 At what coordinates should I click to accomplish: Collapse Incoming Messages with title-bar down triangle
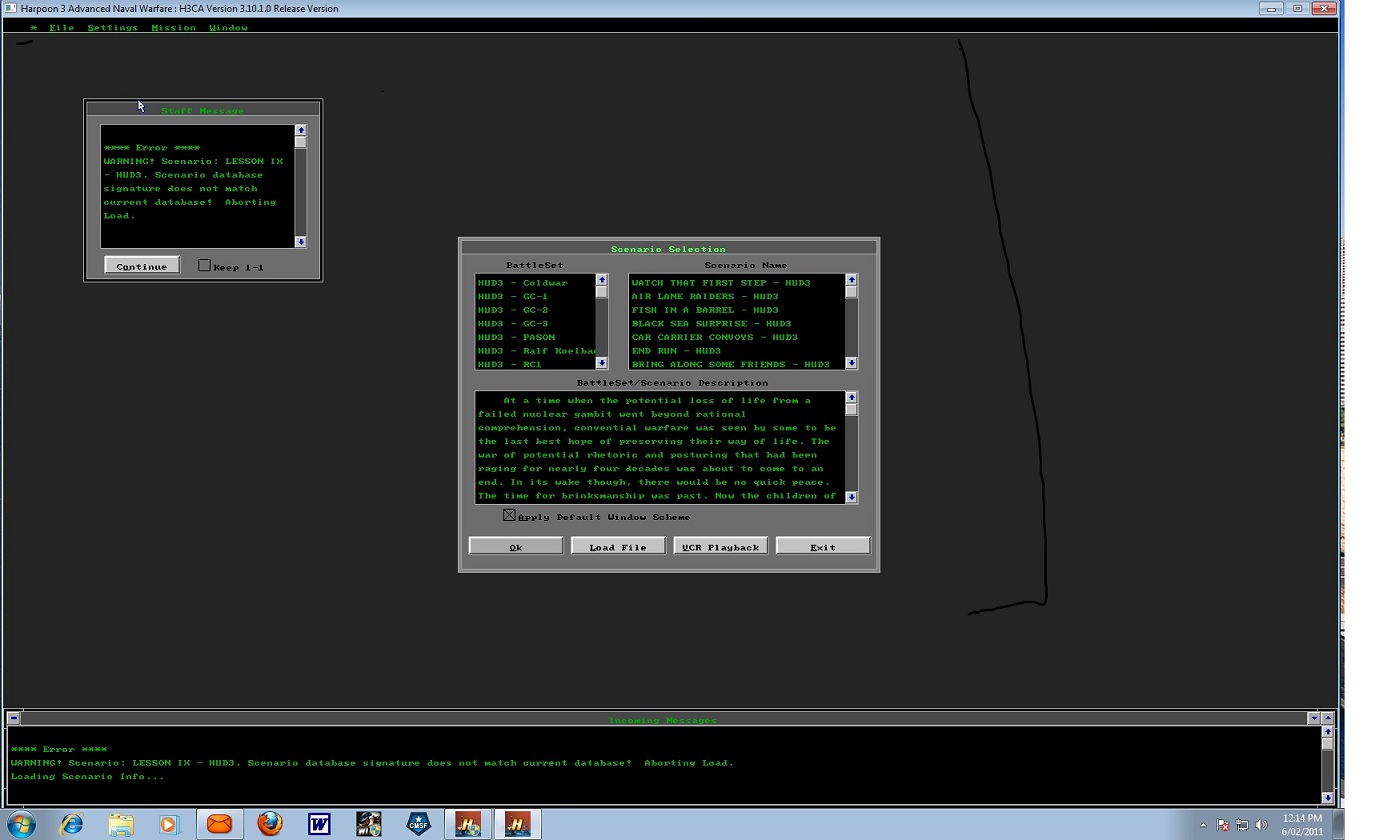tap(1313, 718)
